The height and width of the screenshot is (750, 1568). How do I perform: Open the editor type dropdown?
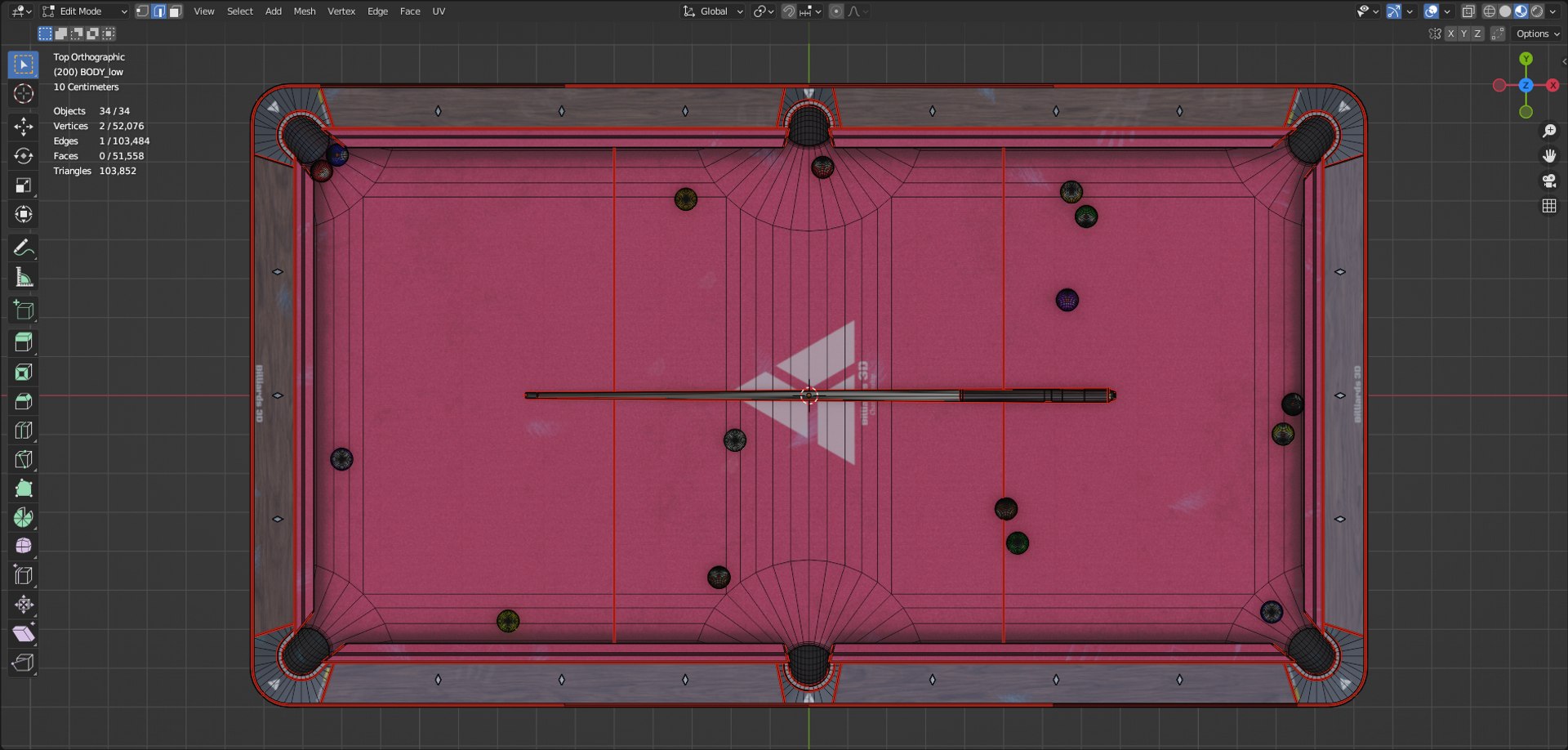tap(21, 11)
